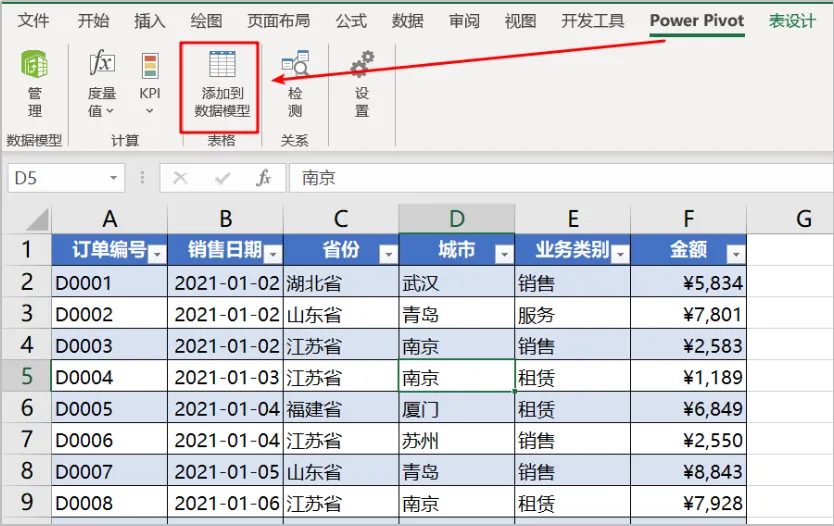Image resolution: width=834 pixels, height=526 pixels.
Task: Select row 5 header
Action: (x=27, y=376)
